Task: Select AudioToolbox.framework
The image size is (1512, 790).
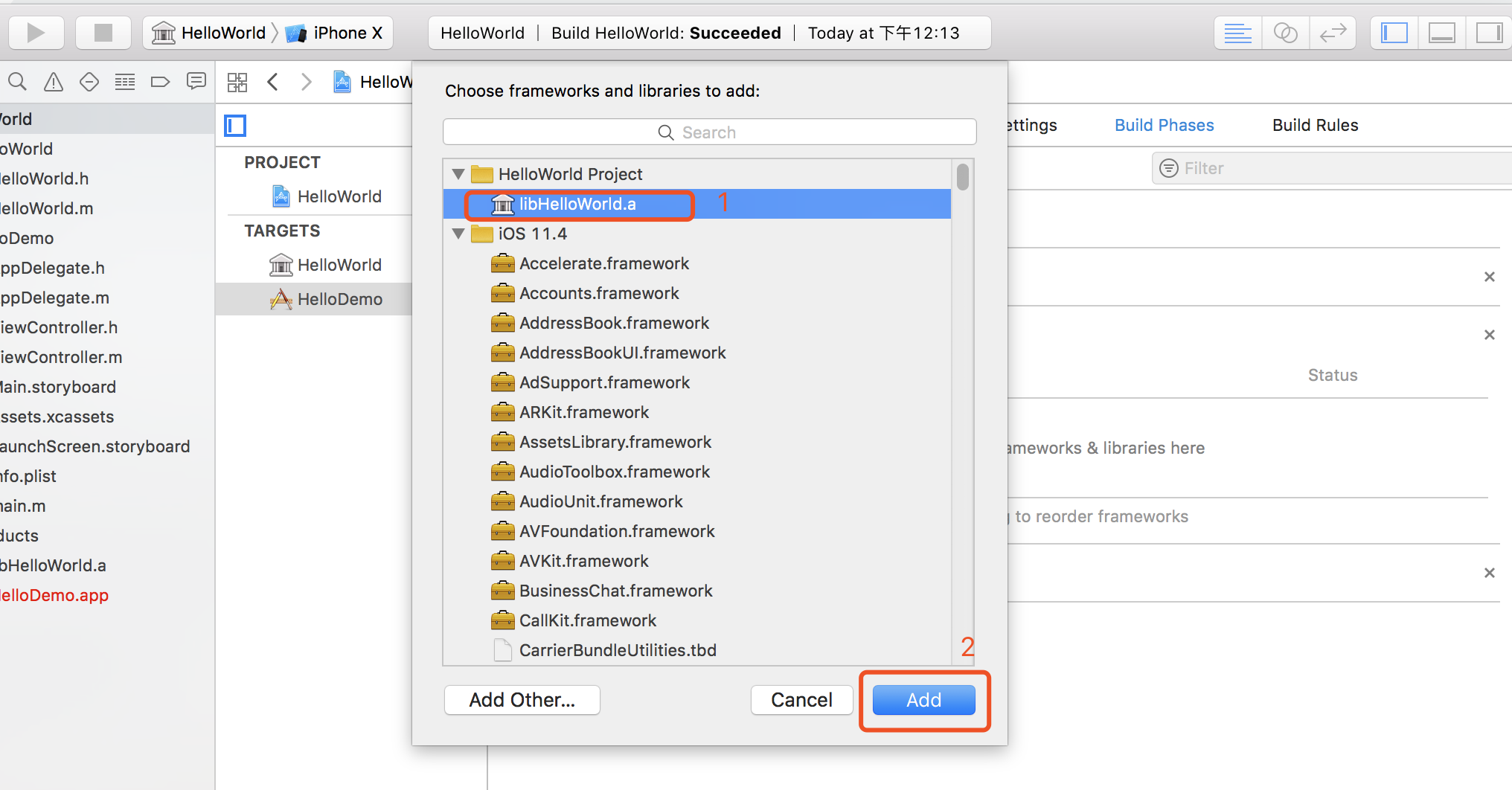Action: pyautogui.click(x=696, y=472)
